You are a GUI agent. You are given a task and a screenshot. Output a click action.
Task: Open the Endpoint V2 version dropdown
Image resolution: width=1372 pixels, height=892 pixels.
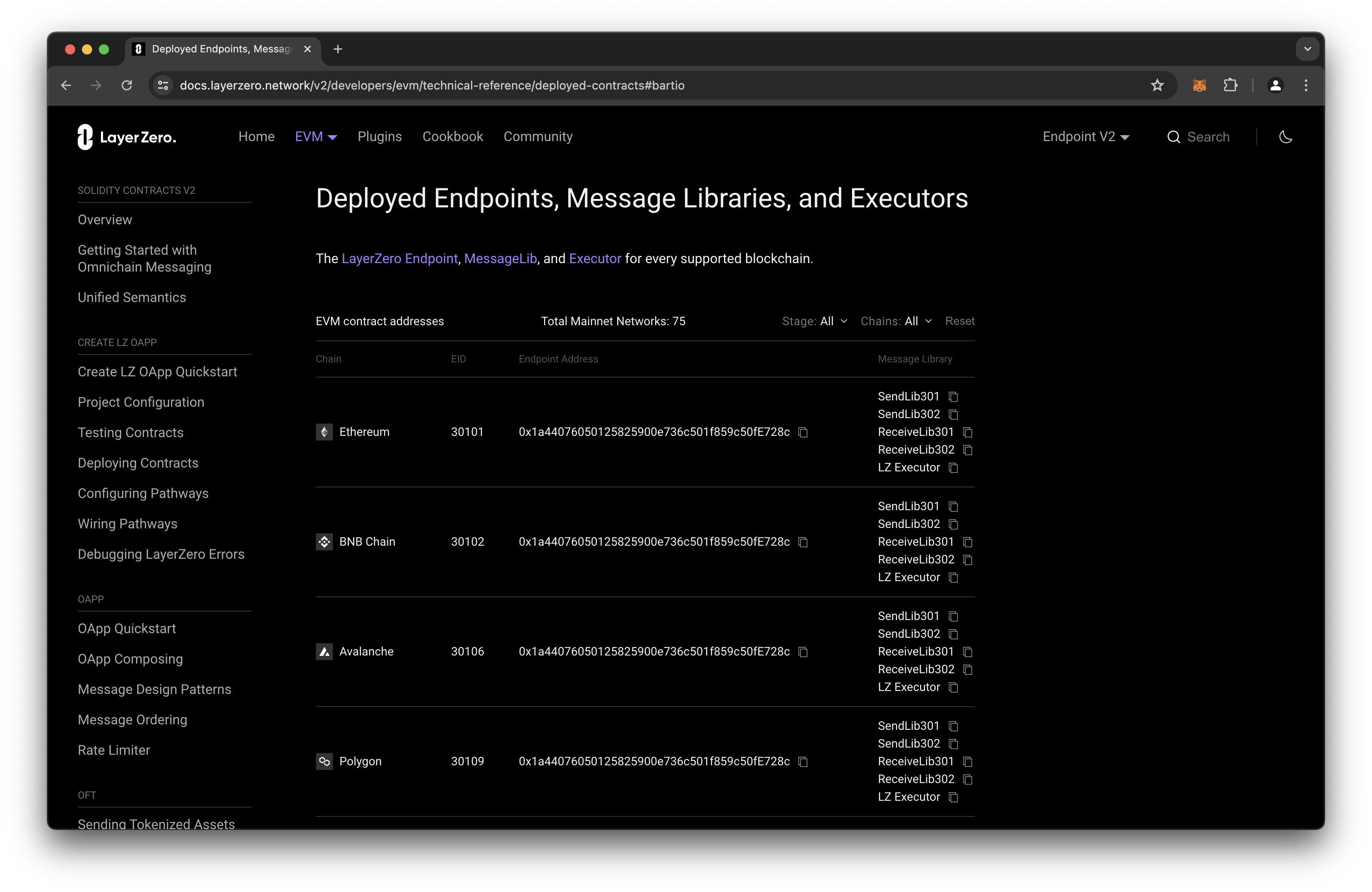point(1086,136)
